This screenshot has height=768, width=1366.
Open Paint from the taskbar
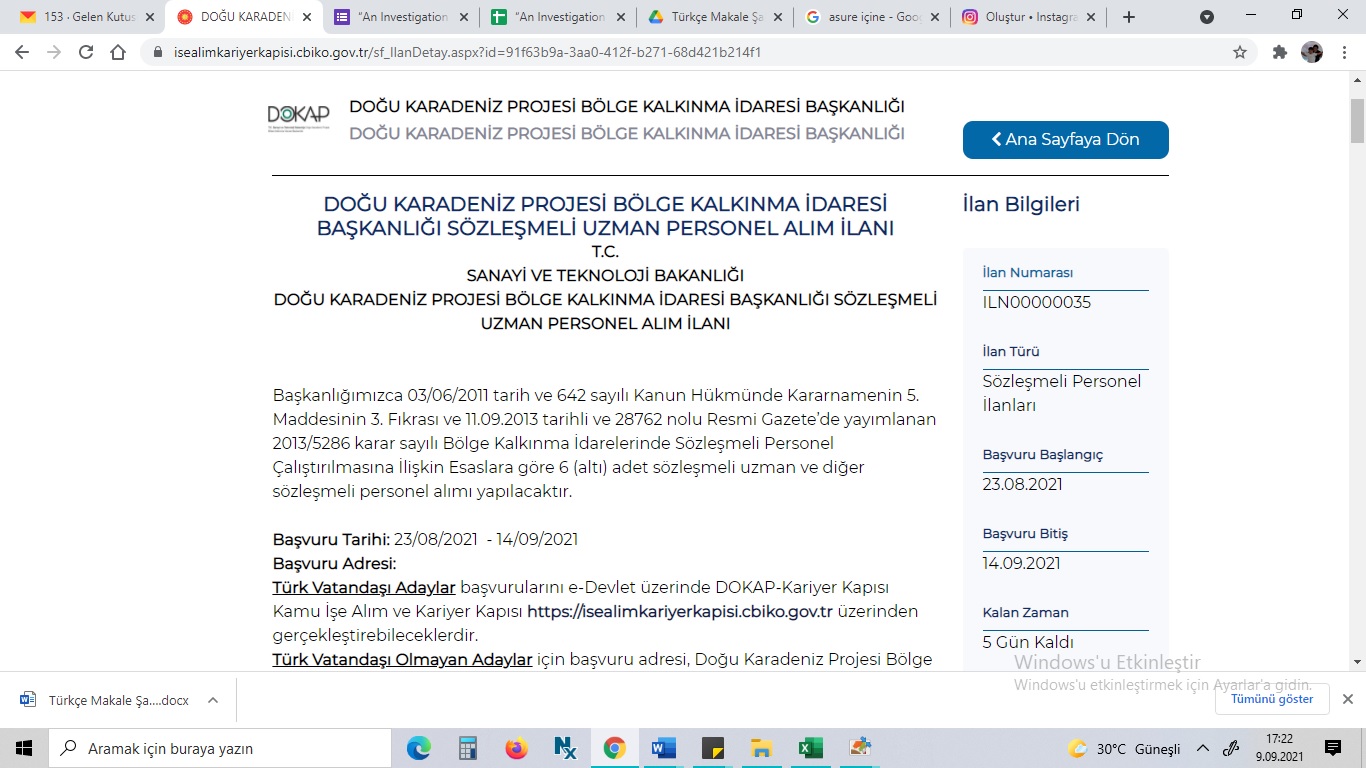[859, 748]
